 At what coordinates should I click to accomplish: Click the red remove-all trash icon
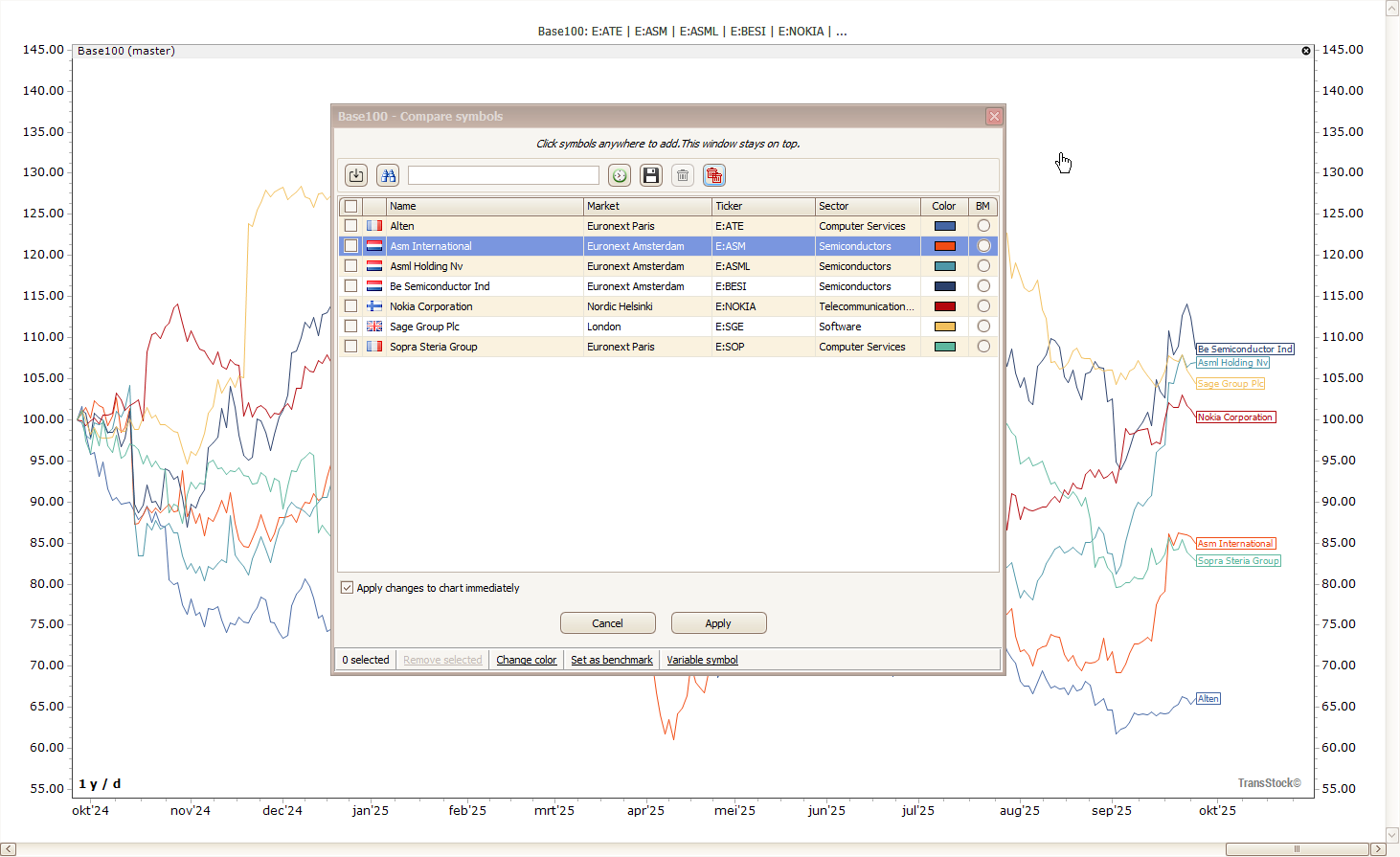pyautogui.click(x=713, y=175)
